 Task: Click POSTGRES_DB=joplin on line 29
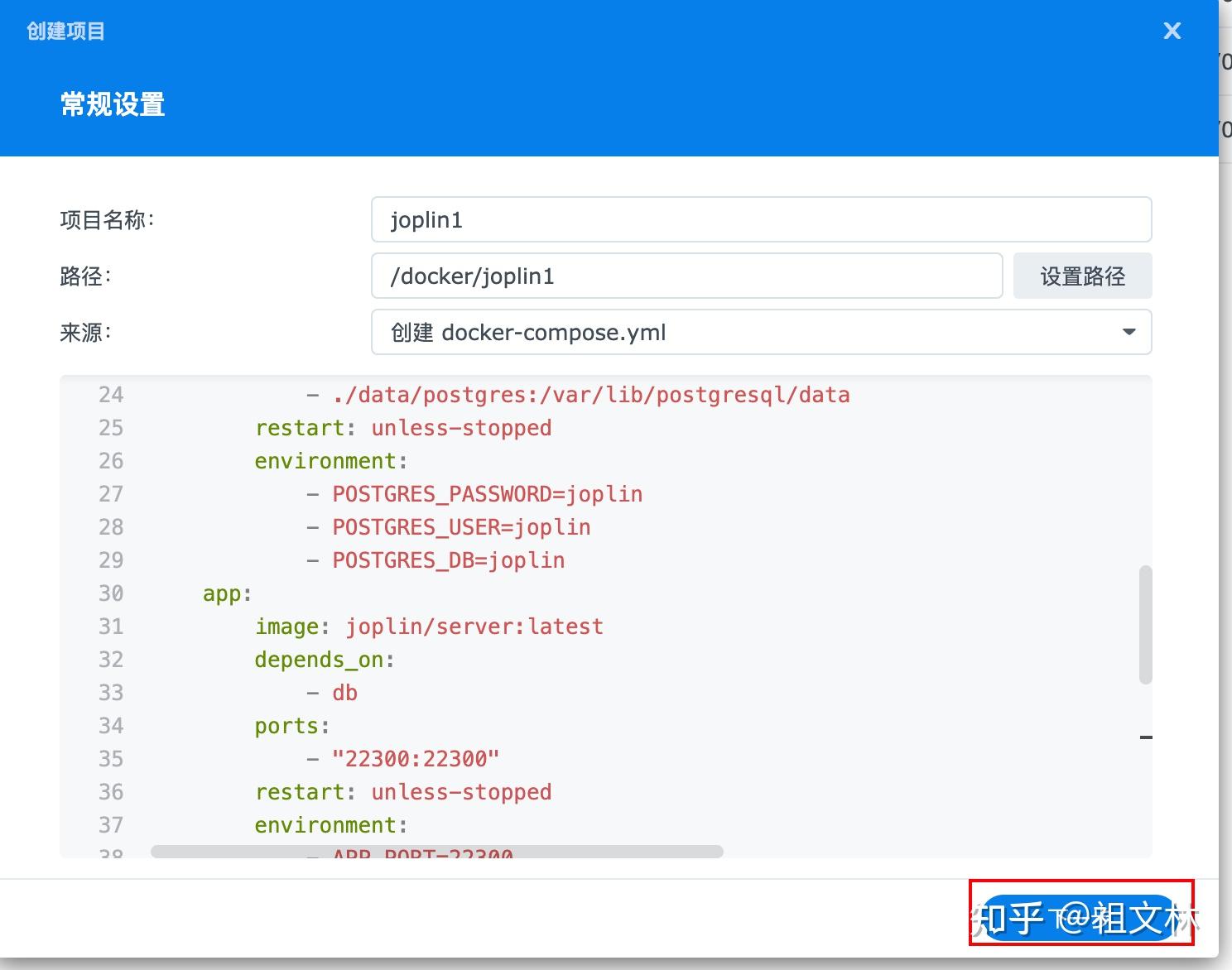tap(448, 560)
